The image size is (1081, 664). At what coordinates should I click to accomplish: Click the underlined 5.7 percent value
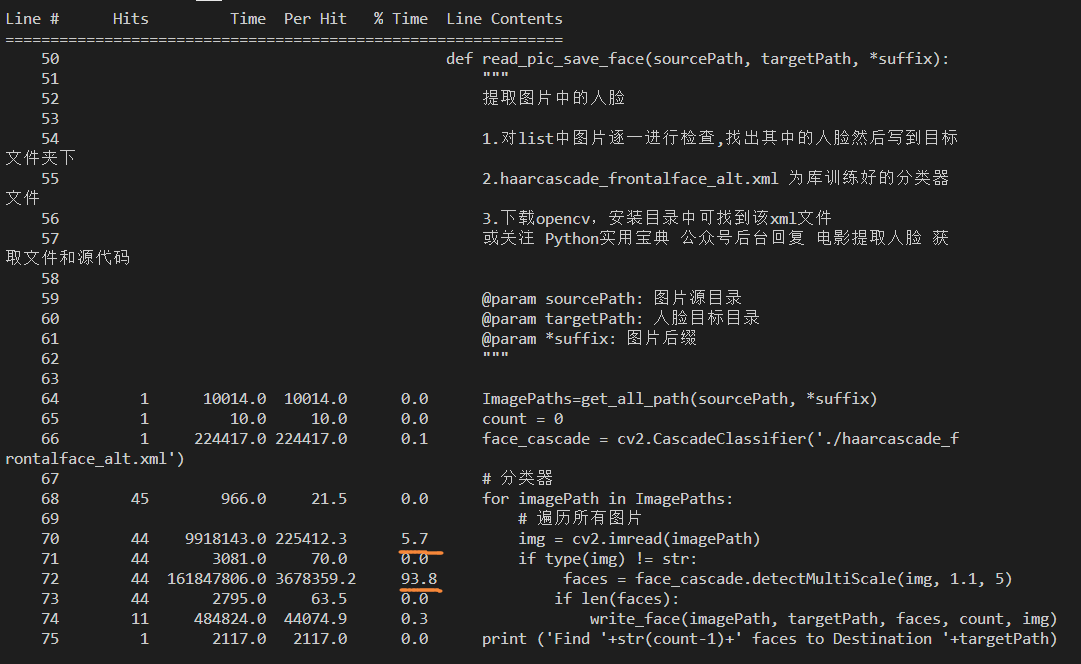pos(414,539)
